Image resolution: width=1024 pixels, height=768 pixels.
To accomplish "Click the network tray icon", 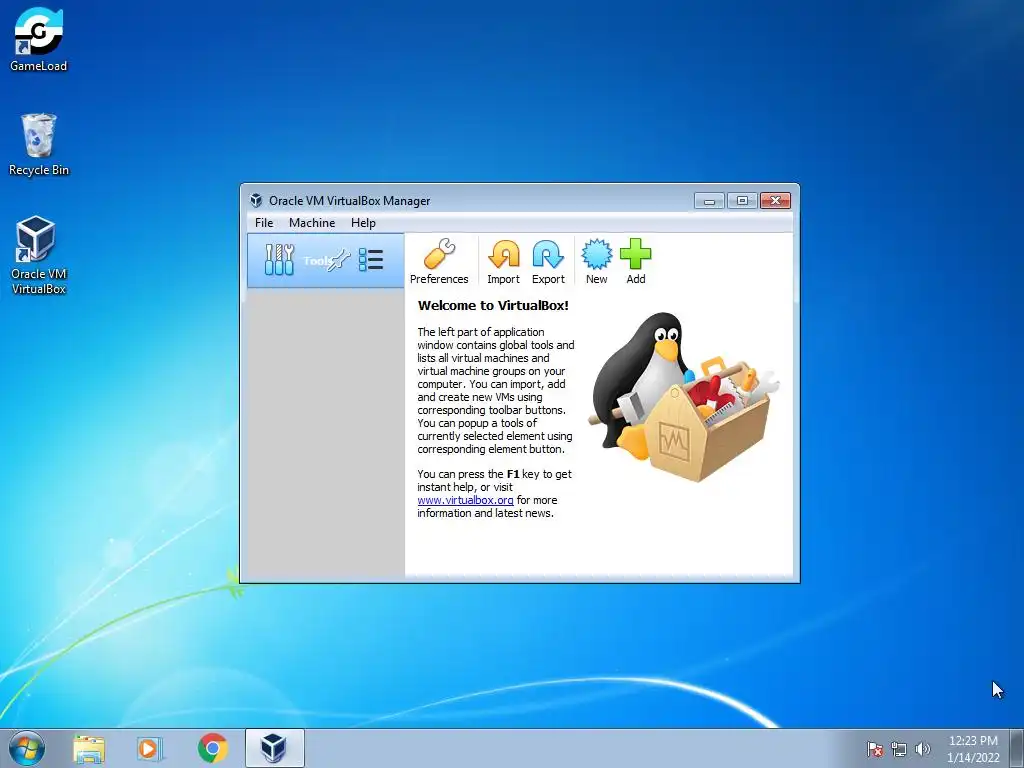I will (899, 749).
